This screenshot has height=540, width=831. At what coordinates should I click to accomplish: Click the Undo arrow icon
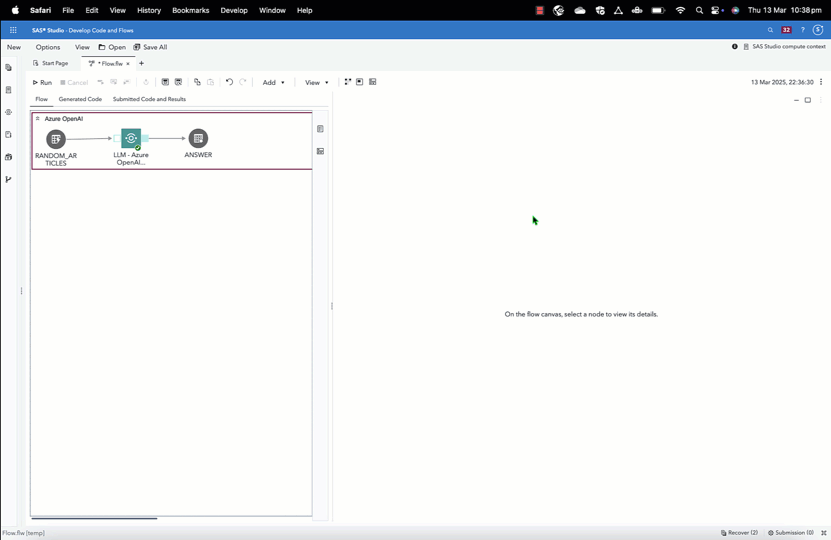pos(229,82)
